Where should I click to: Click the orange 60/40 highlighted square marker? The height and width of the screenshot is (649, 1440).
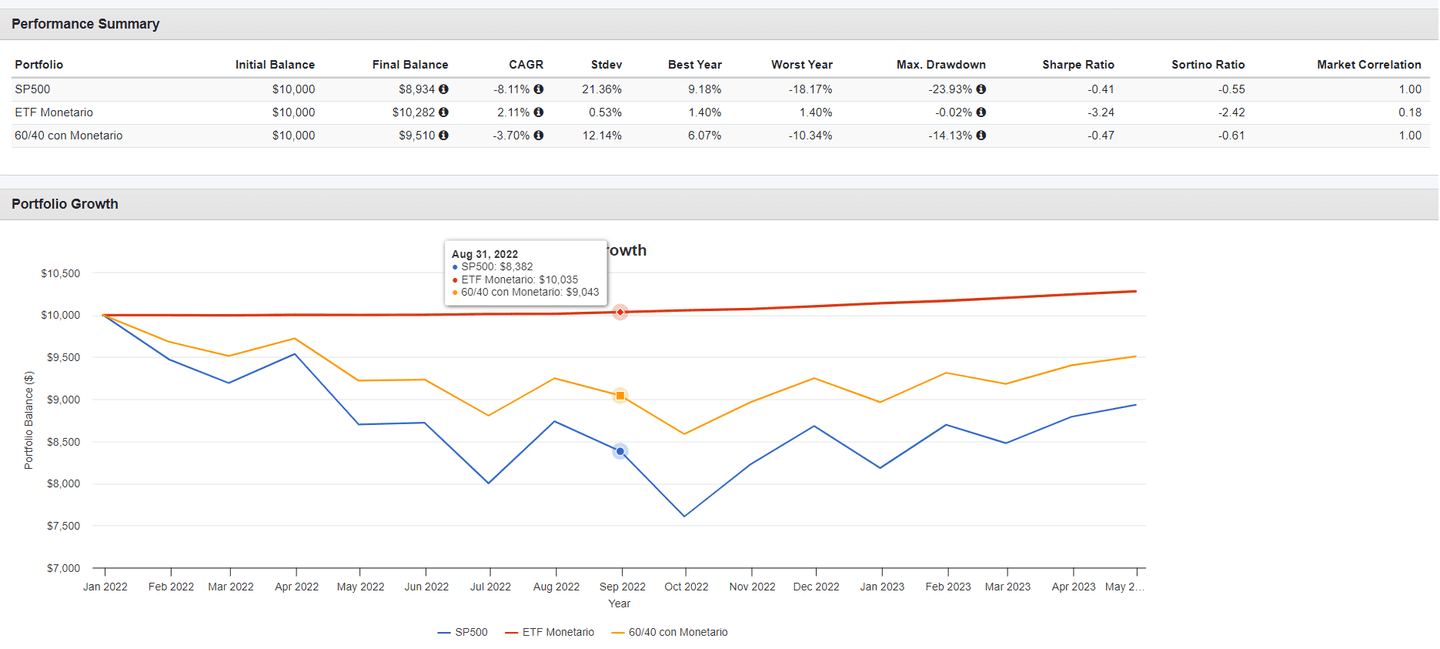pos(620,396)
